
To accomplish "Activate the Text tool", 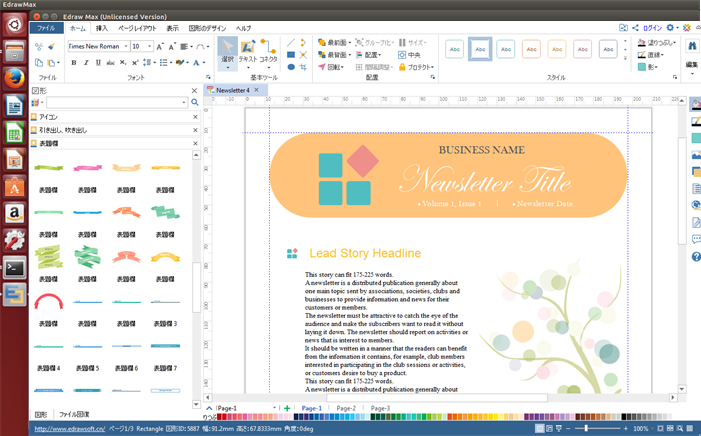I will coord(247,52).
